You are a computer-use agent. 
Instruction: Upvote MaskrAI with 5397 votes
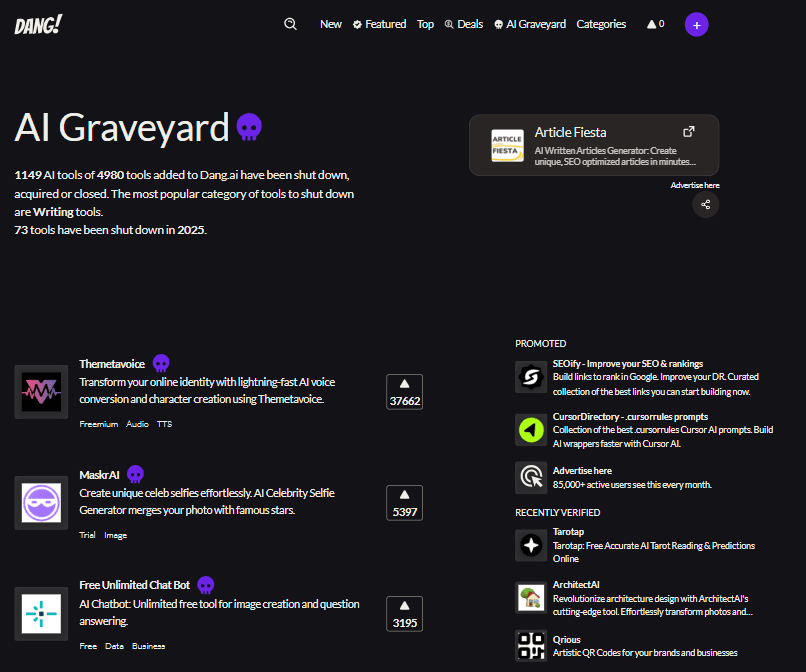(404, 503)
